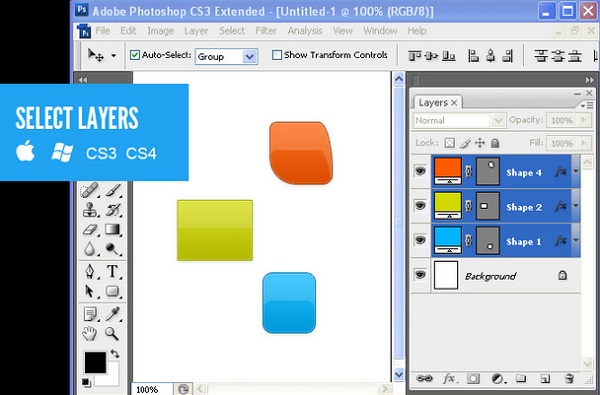The width and height of the screenshot is (600, 395).
Task: Hide the Shape 2 layer
Action: (x=420, y=206)
